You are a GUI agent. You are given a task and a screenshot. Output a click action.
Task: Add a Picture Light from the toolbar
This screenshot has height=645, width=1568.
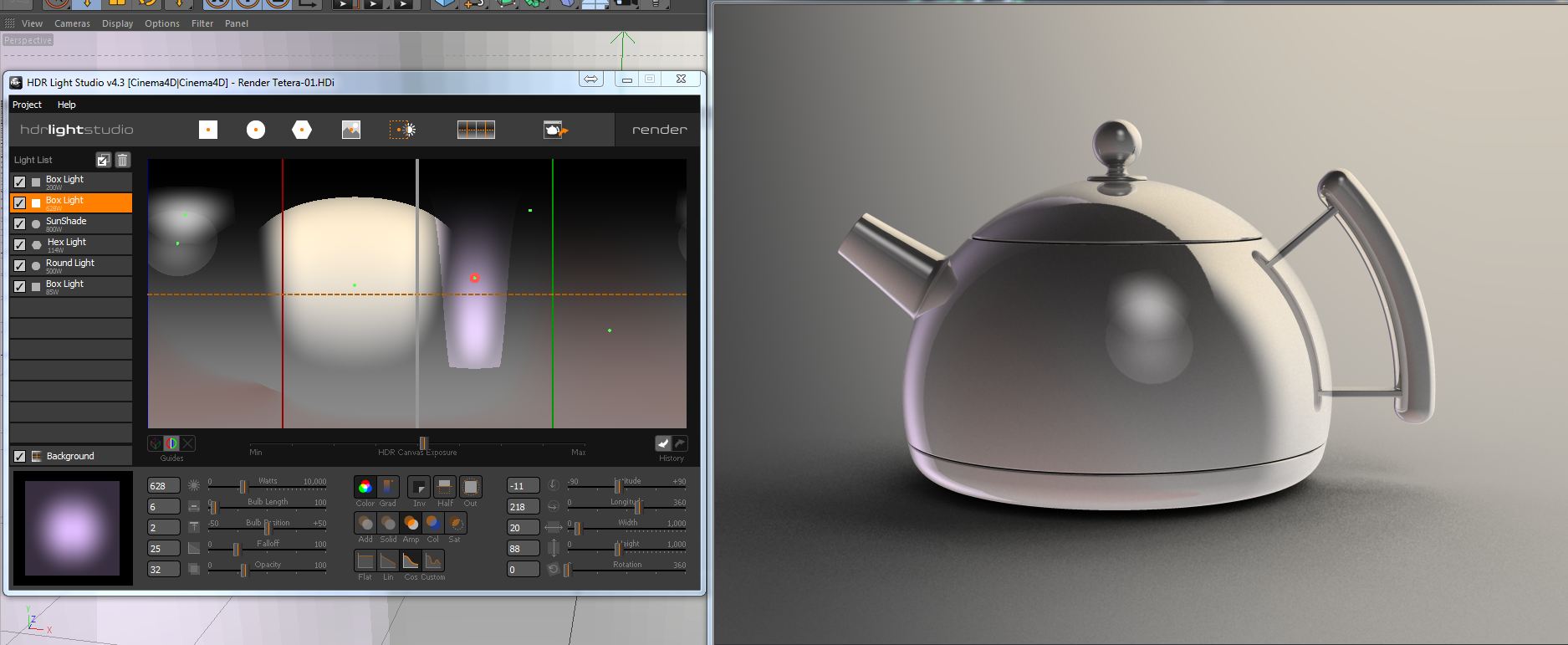[x=351, y=130]
